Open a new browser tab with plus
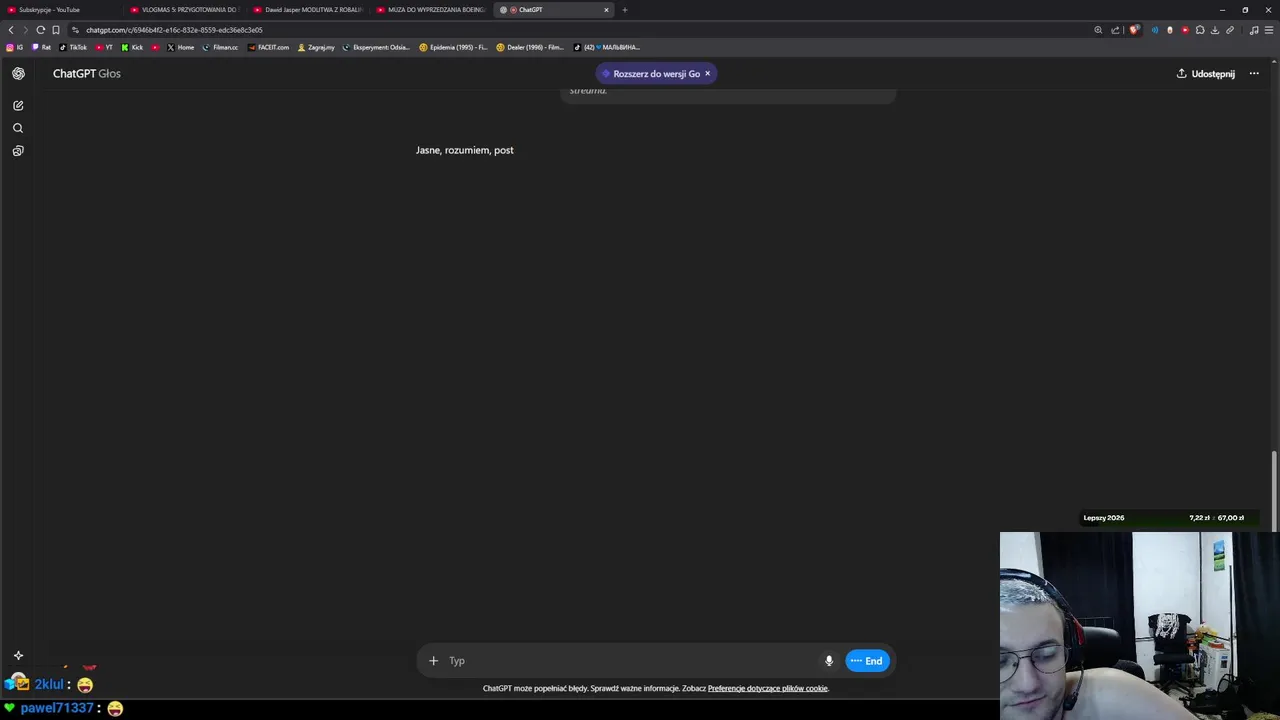The height and width of the screenshot is (720, 1280). click(x=625, y=10)
